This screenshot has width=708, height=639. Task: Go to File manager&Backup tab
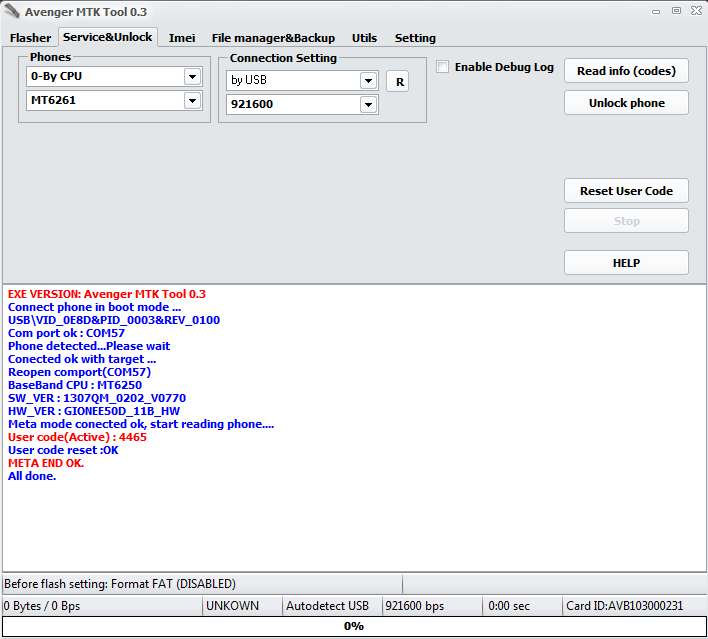click(273, 38)
